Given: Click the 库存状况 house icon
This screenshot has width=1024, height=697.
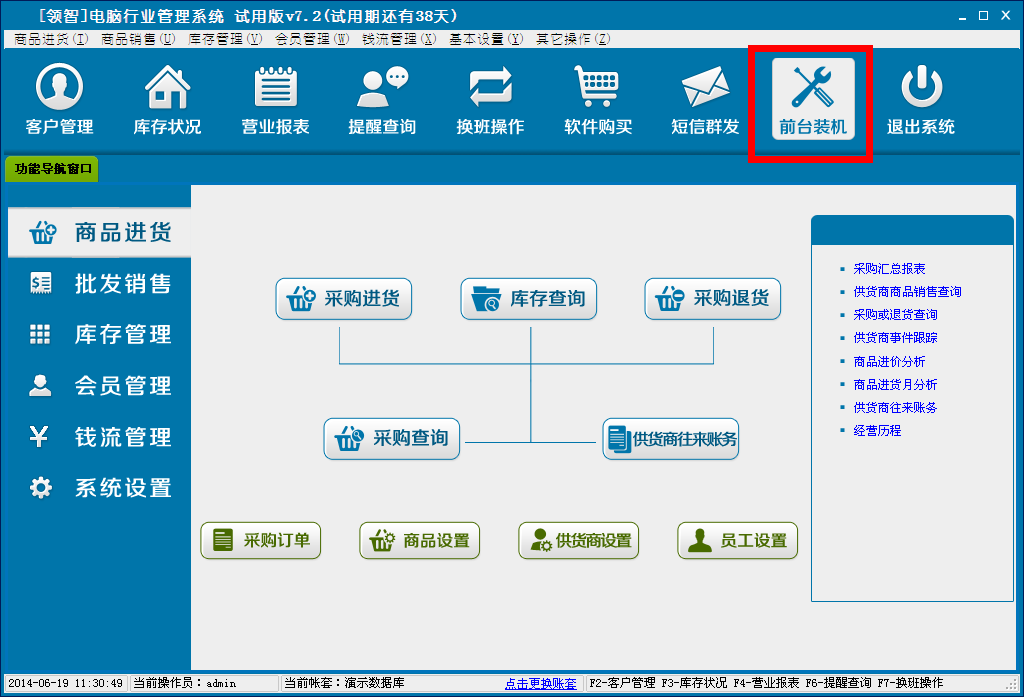Looking at the screenshot, I should (167, 101).
